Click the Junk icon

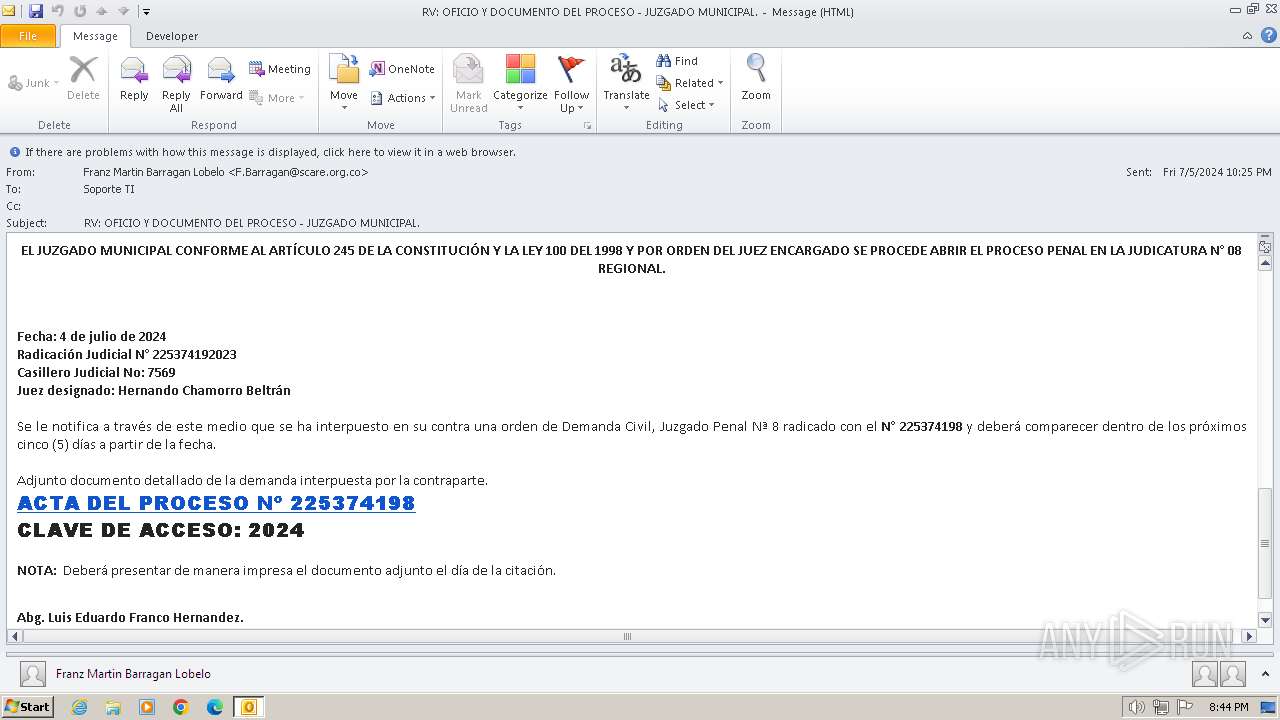[16, 83]
